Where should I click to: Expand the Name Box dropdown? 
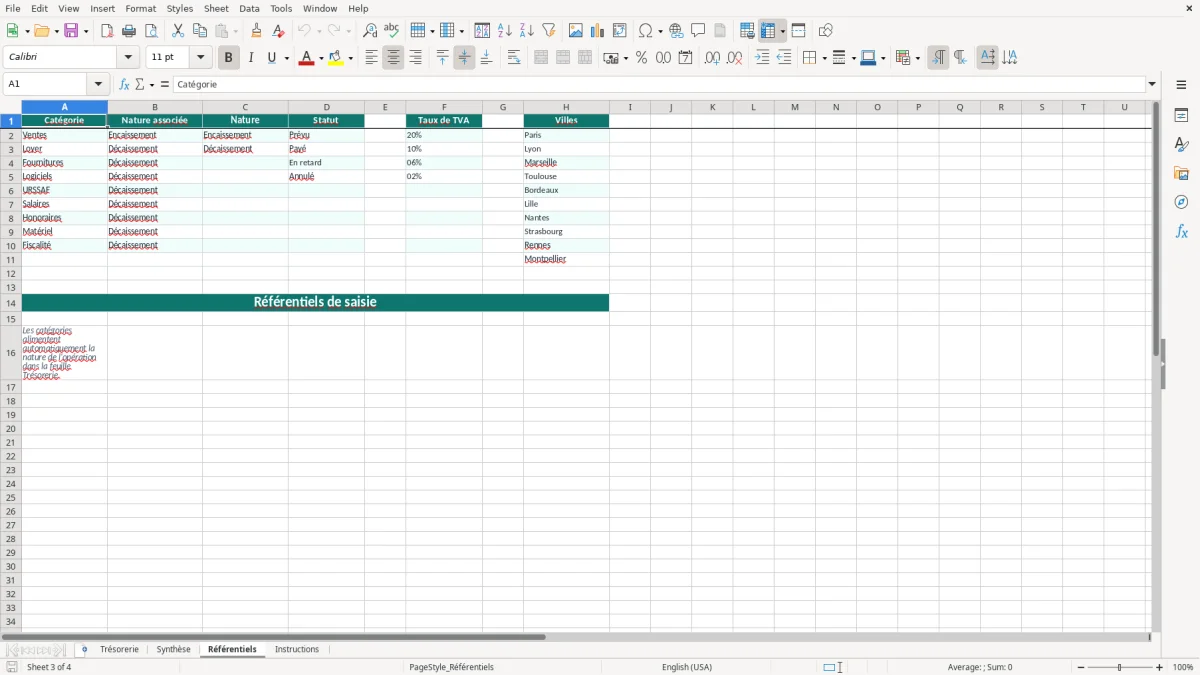pyautogui.click(x=98, y=85)
